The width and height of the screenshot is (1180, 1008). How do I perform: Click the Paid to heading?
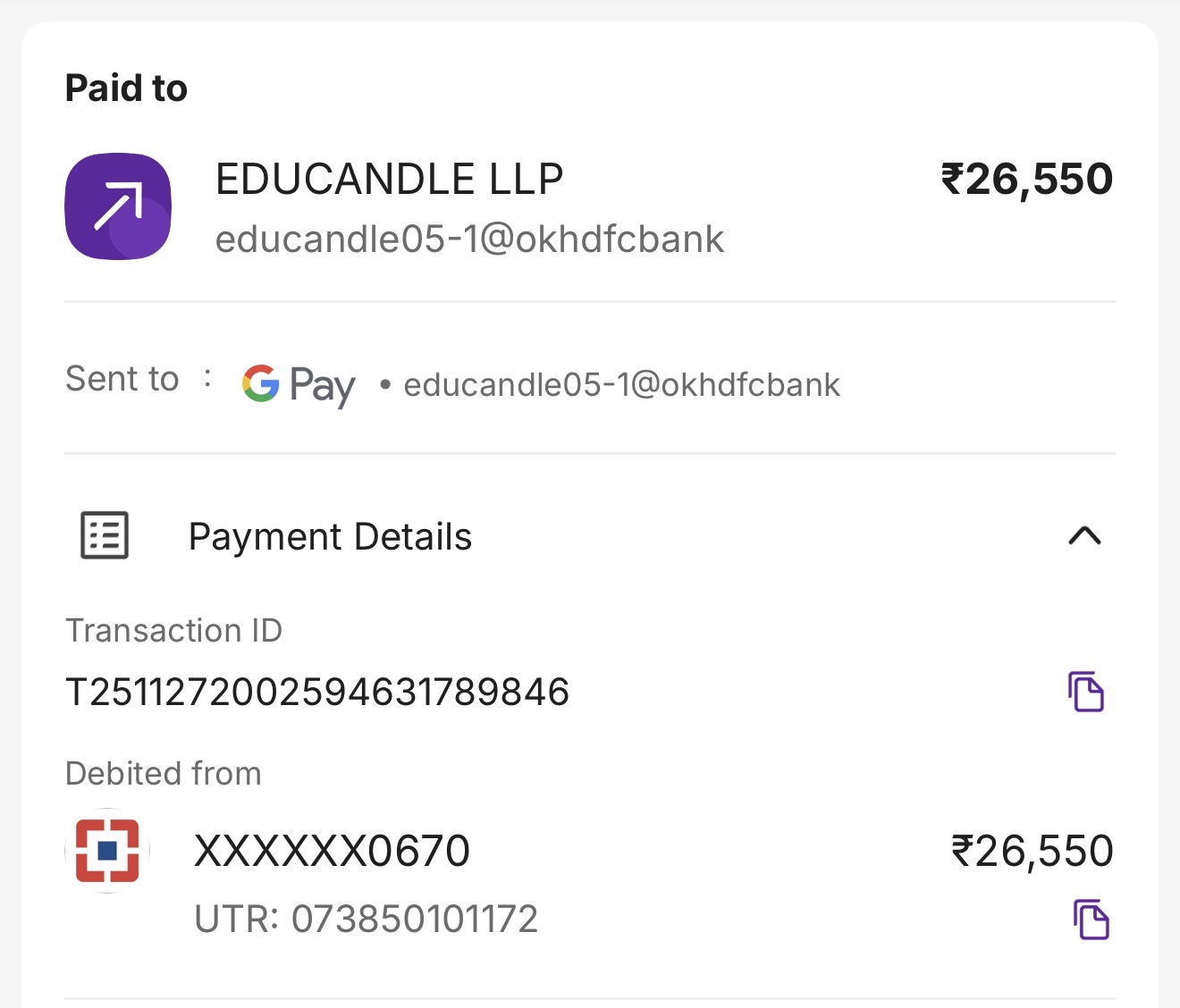[x=126, y=88]
